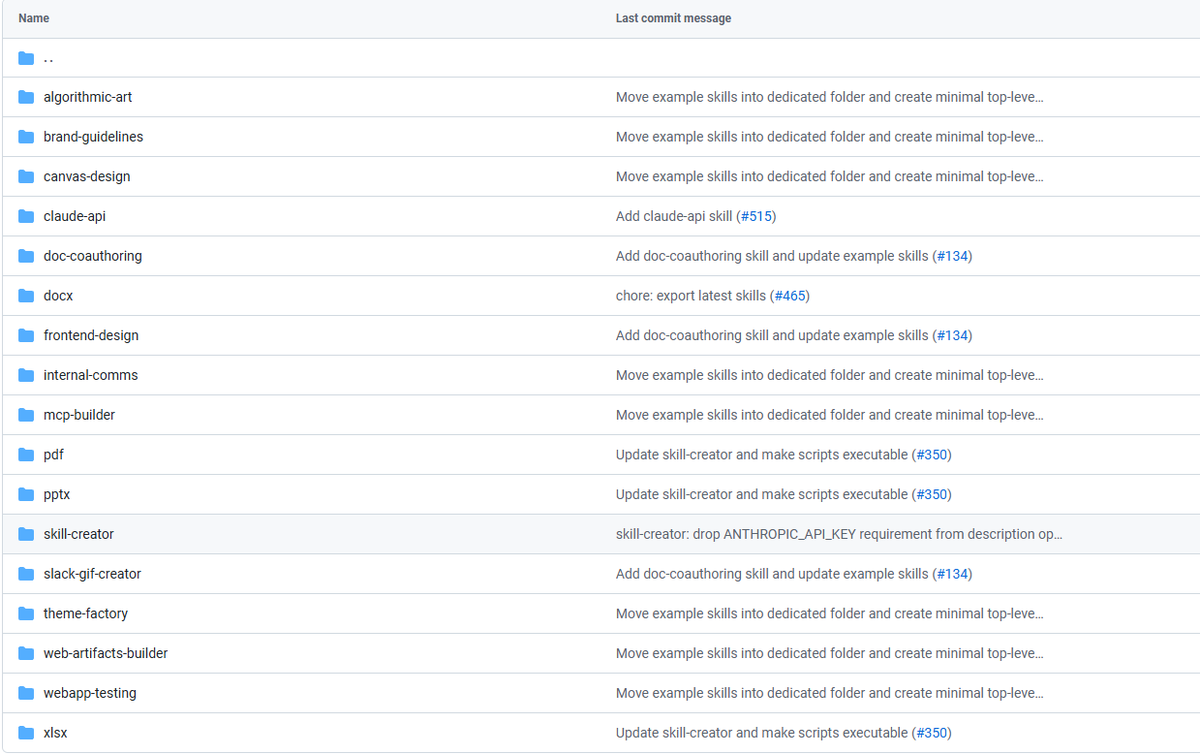Open the brand-guidelines folder name link

(x=93, y=137)
